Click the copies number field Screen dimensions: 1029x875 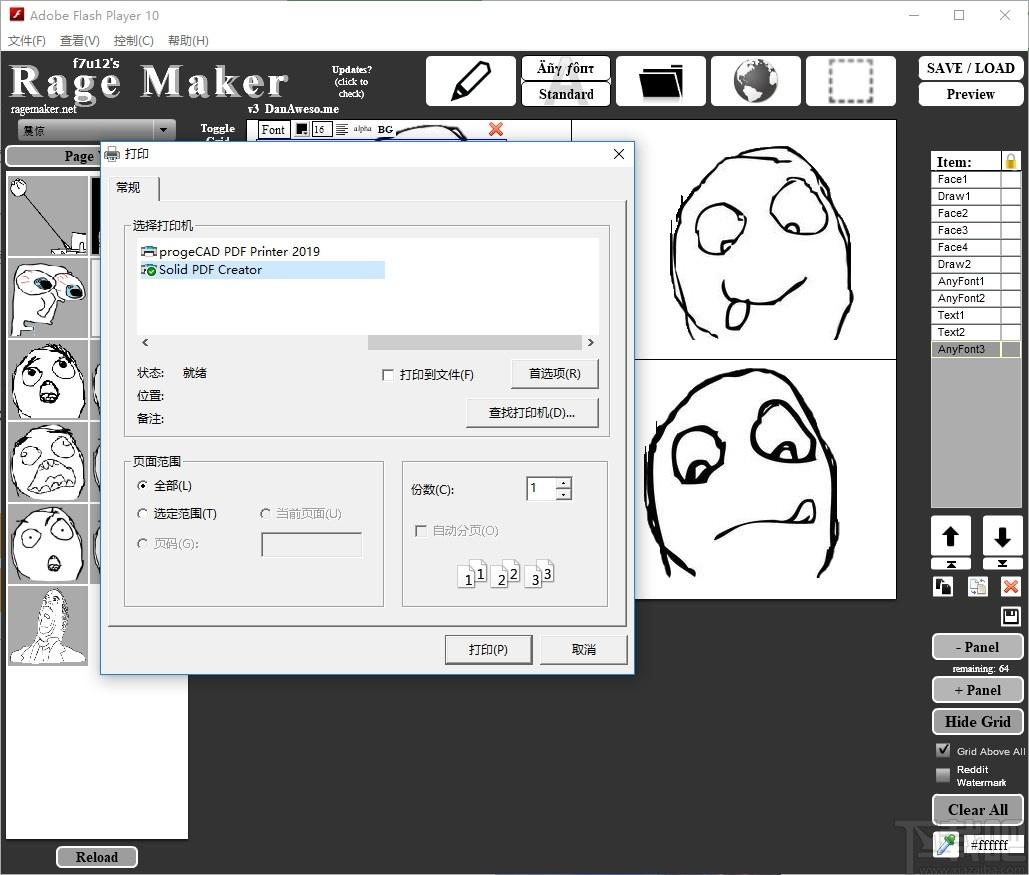click(x=541, y=488)
